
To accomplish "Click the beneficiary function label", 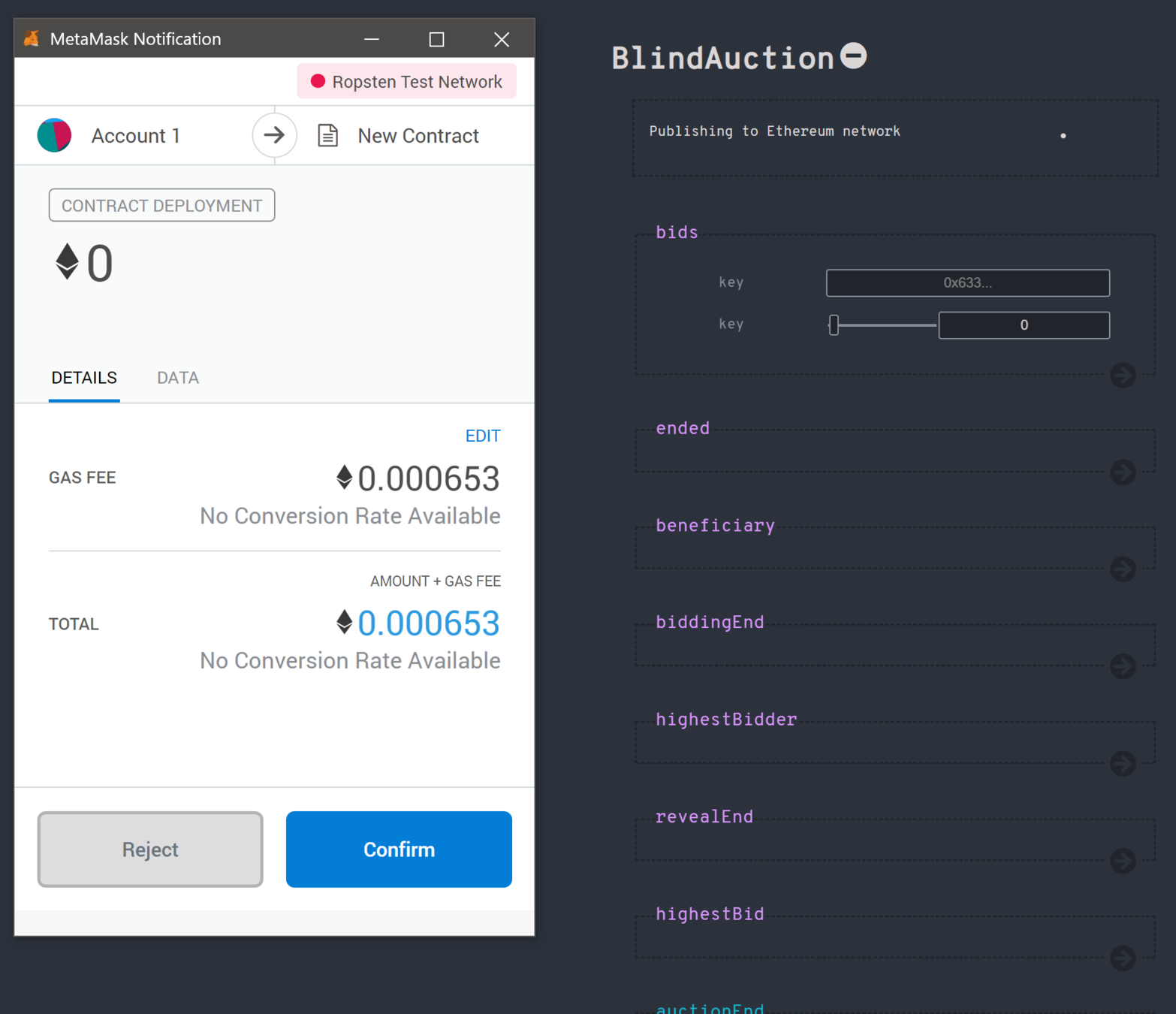I will pos(715,526).
